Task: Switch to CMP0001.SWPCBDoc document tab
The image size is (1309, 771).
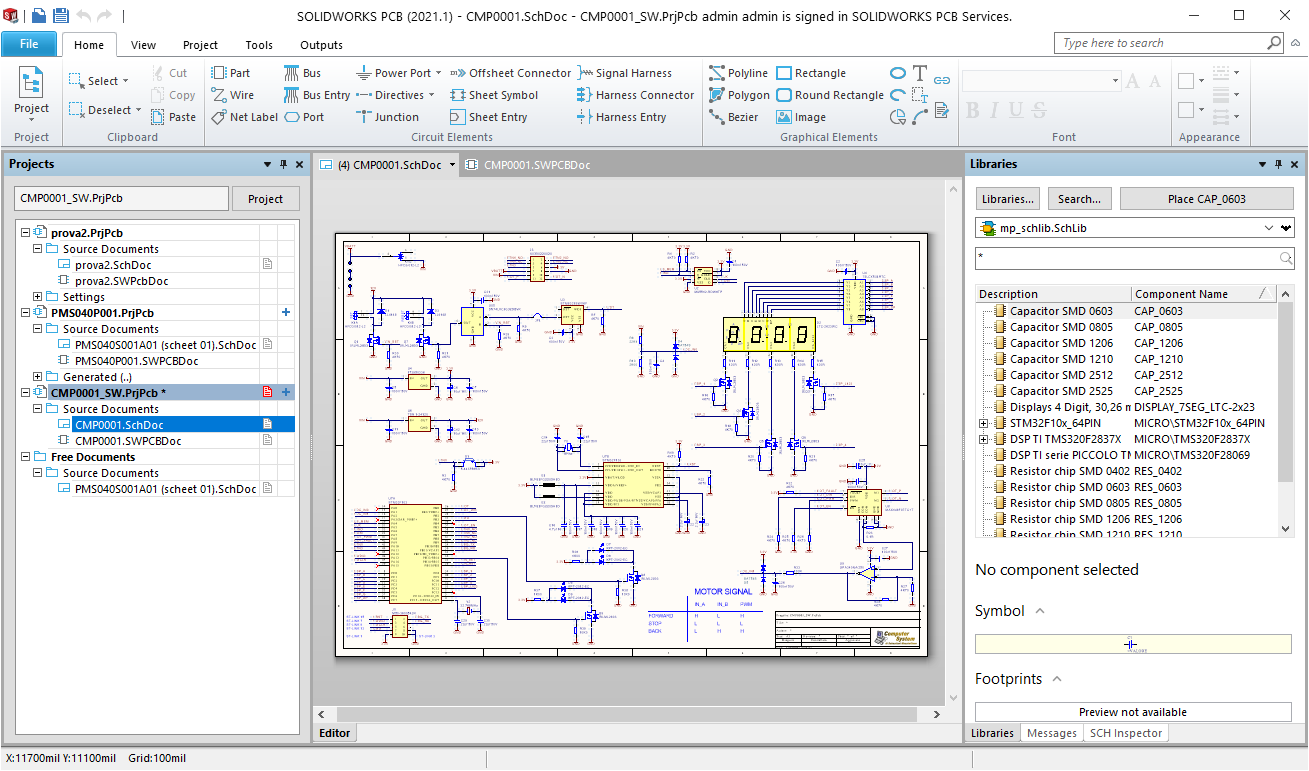Action: pyautogui.click(x=527, y=165)
